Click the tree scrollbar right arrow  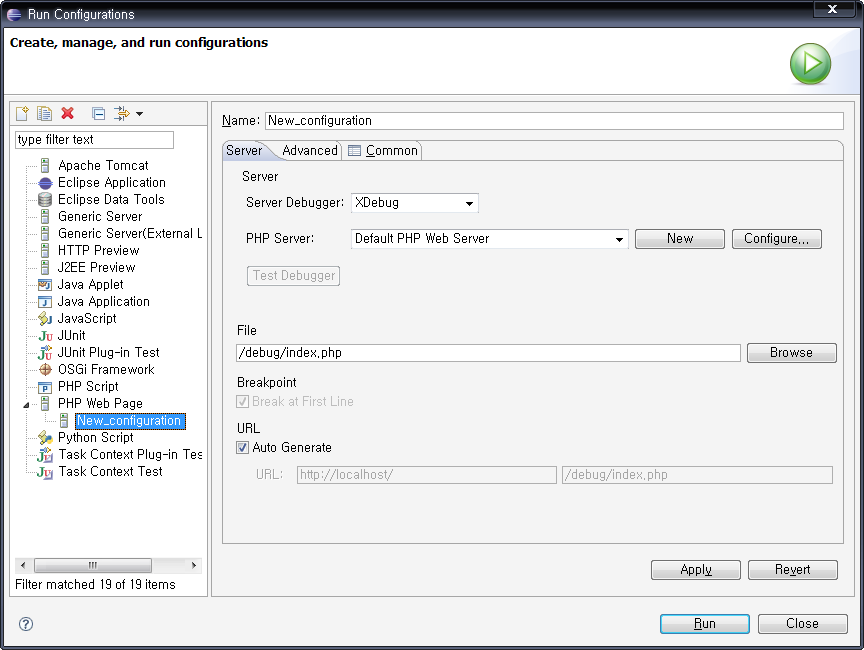point(193,565)
